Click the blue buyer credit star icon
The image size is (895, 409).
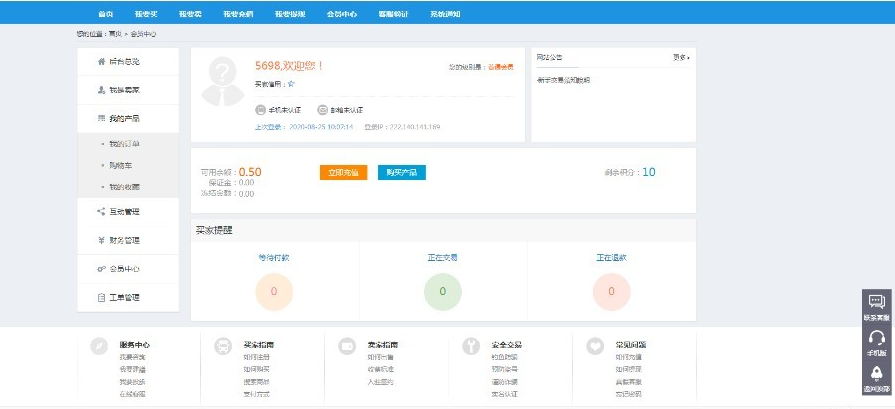[291, 84]
